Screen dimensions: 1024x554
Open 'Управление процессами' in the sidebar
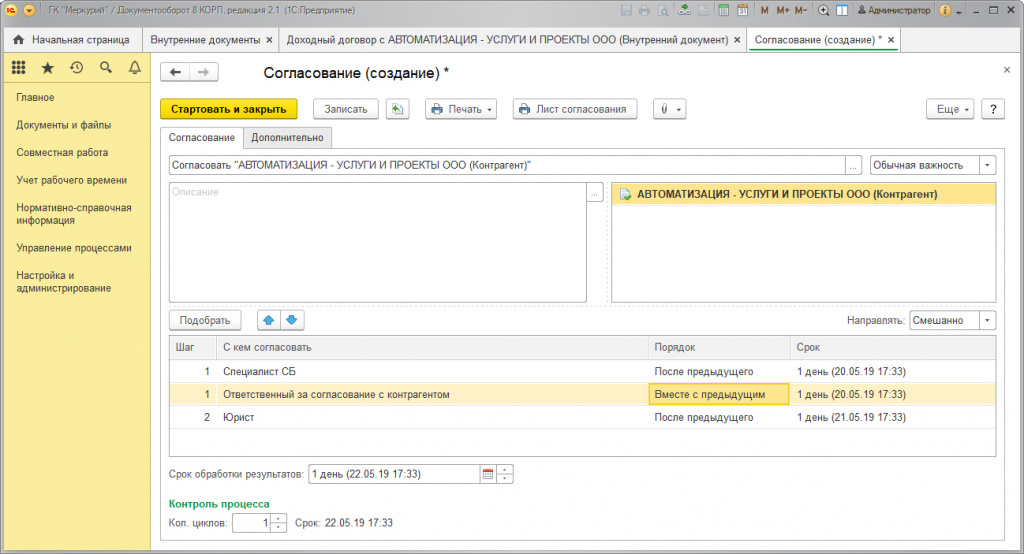point(74,248)
